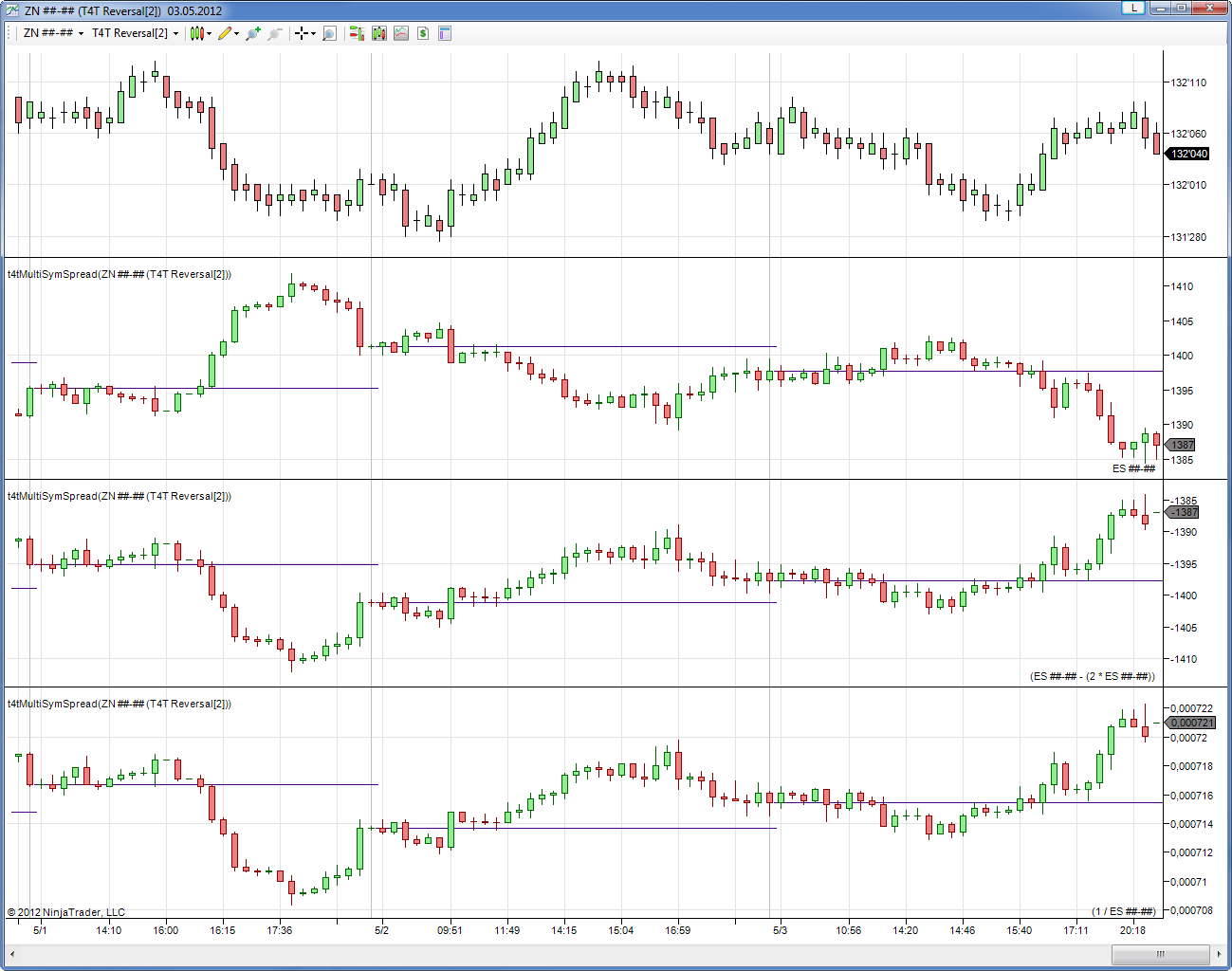
Task: Select the (ES ##-## - (2 * ES ##-##)) label
Action: pyautogui.click(x=1093, y=676)
